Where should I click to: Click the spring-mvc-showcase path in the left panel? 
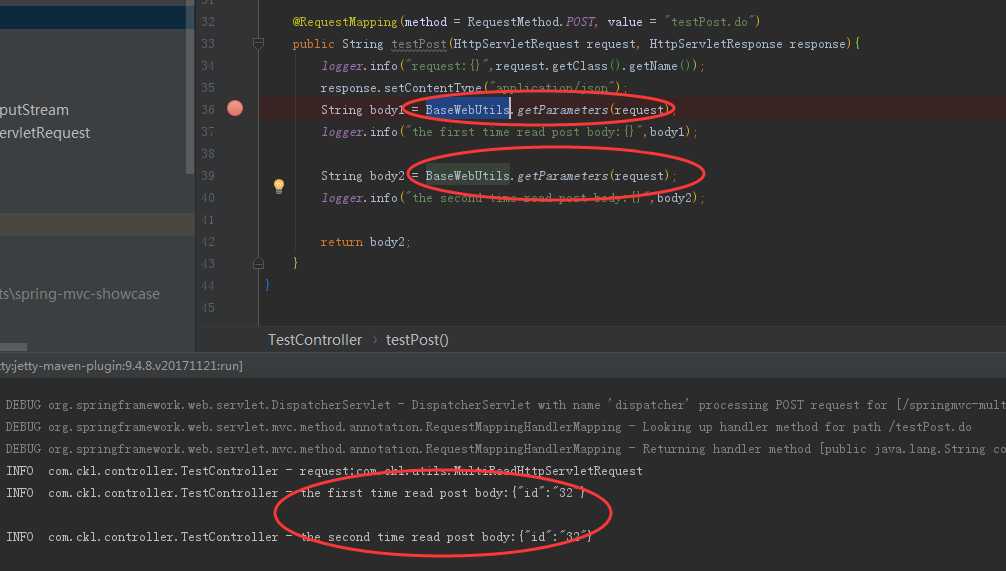(x=80, y=294)
